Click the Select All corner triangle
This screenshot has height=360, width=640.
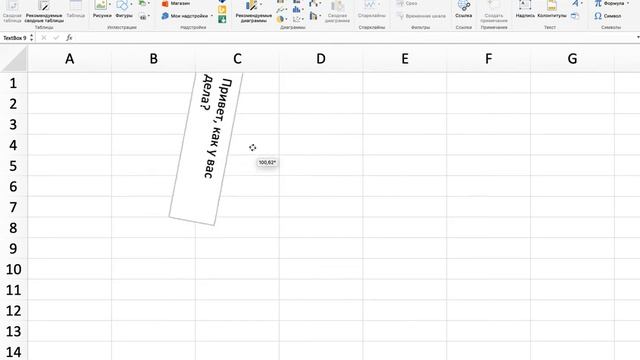[14, 59]
